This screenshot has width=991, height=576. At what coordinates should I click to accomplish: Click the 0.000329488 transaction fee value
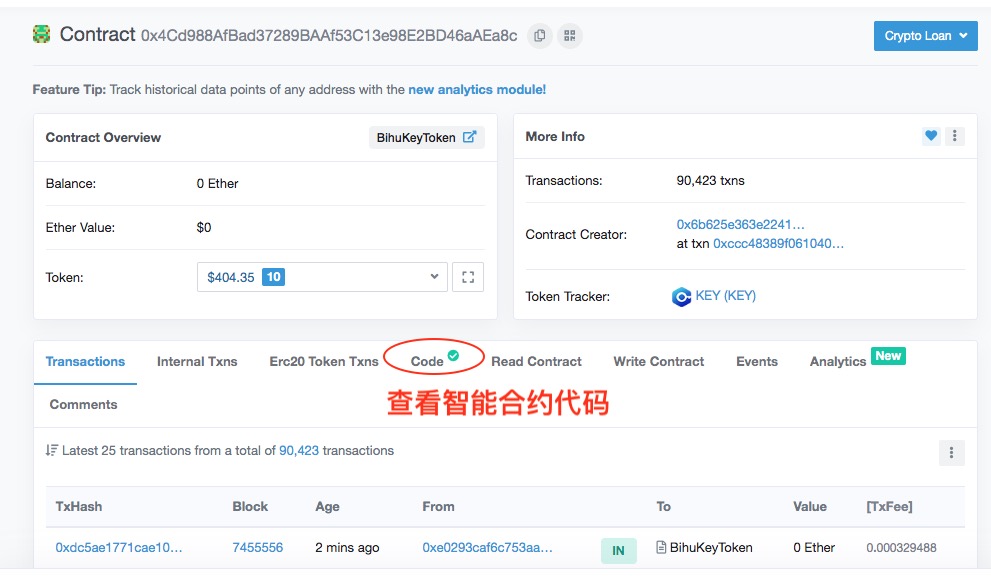pyautogui.click(x=901, y=548)
